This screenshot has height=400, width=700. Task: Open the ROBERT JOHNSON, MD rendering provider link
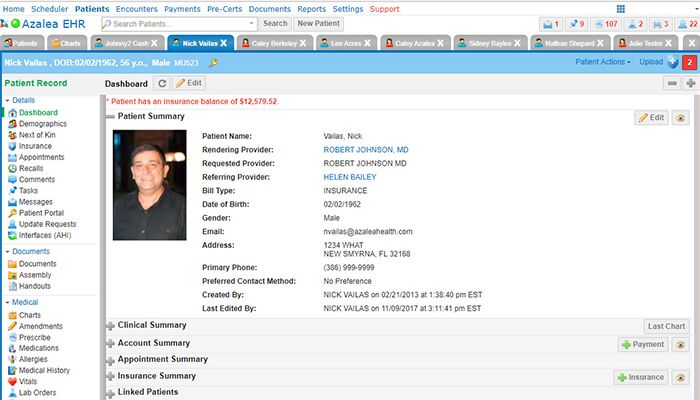(x=365, y=149)
